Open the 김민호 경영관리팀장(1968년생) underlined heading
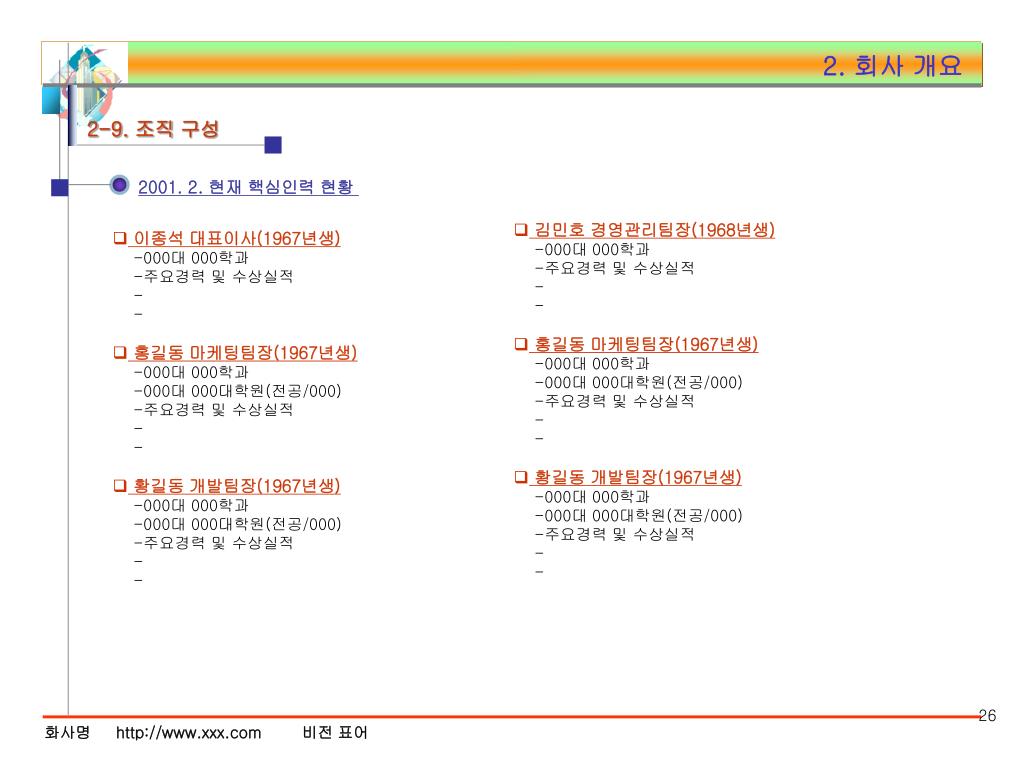Image resolution: width=1024 pixels, height=768 pixels. (x=654, y=230)
